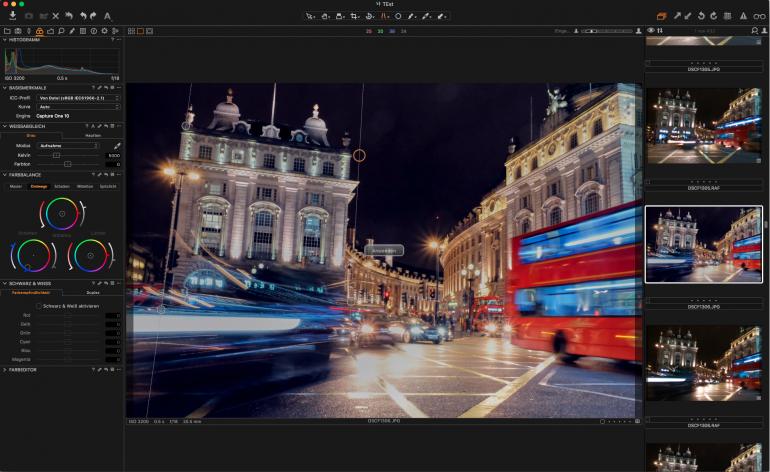Click the delete X icon in toolbar
Viewport: 770px width, 472px height.
tap(55, 16)
